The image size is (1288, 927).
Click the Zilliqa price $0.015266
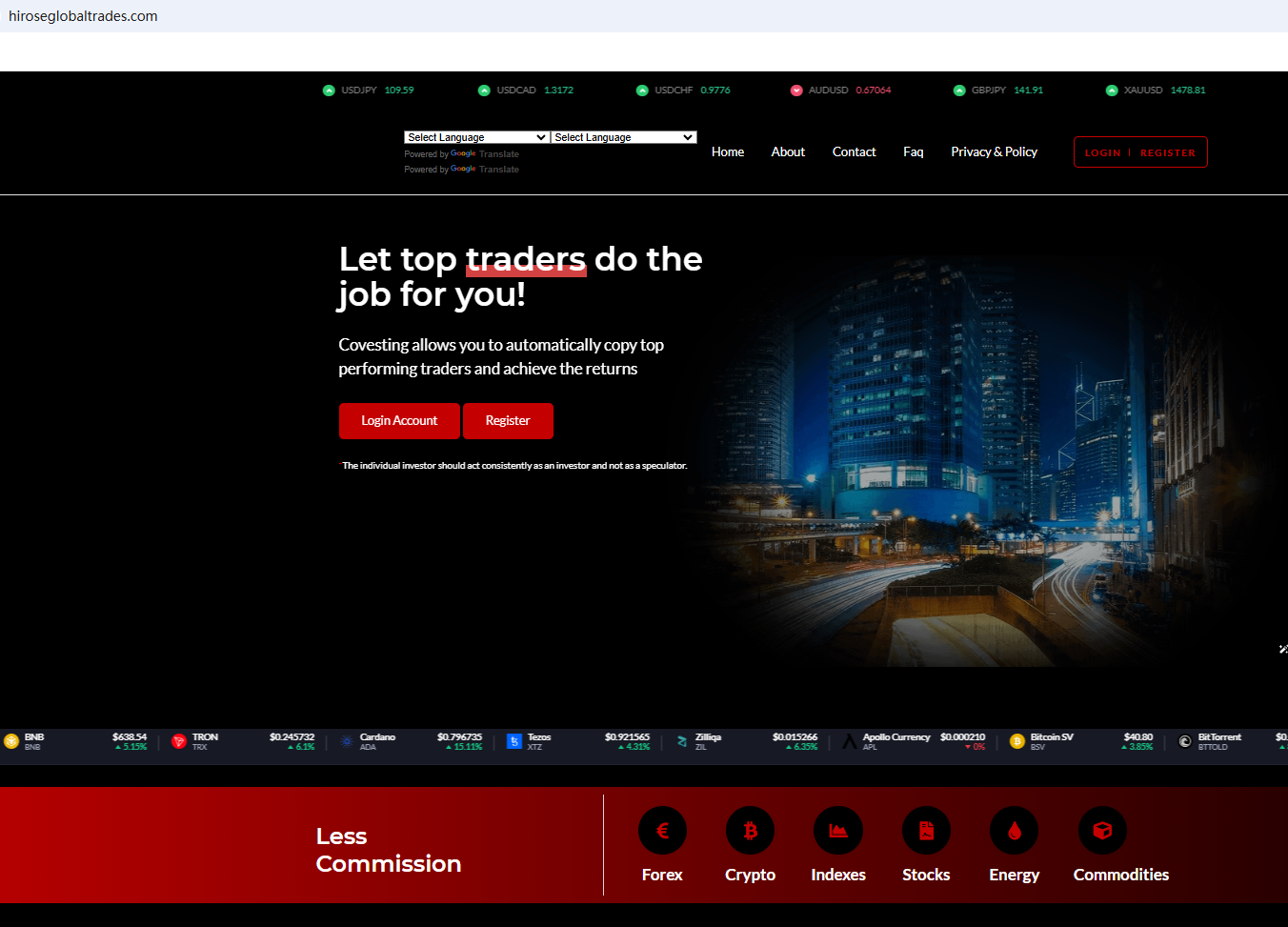tap(795, 737)
